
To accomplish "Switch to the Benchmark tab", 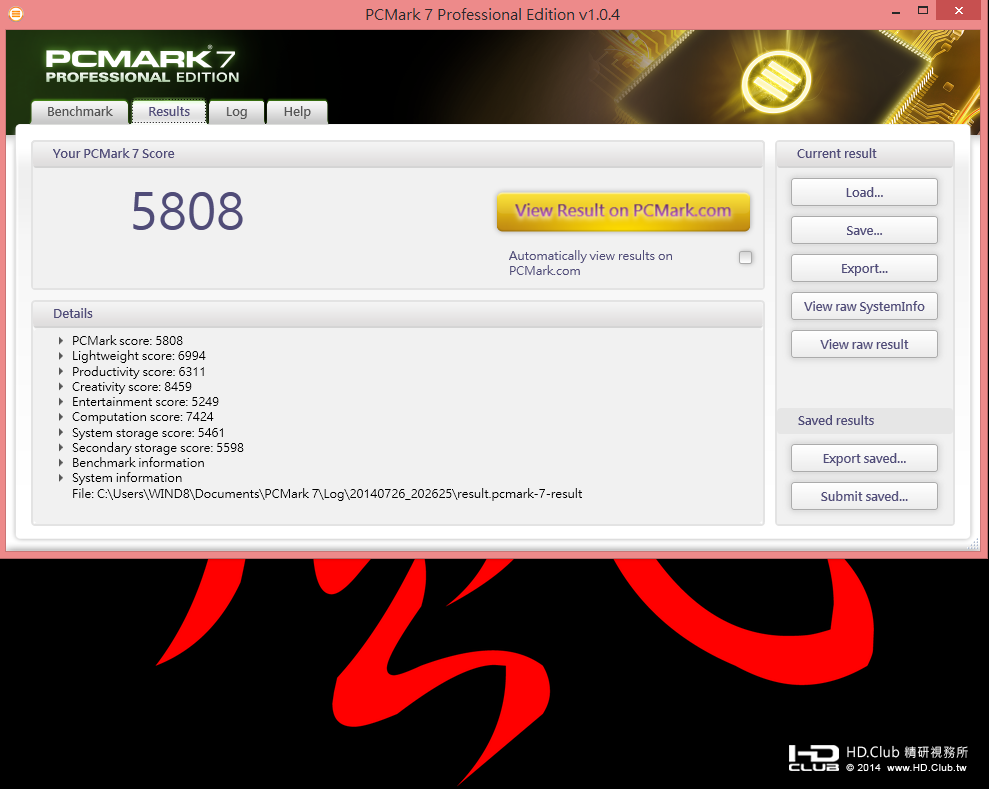I will (x=79, y=112).
